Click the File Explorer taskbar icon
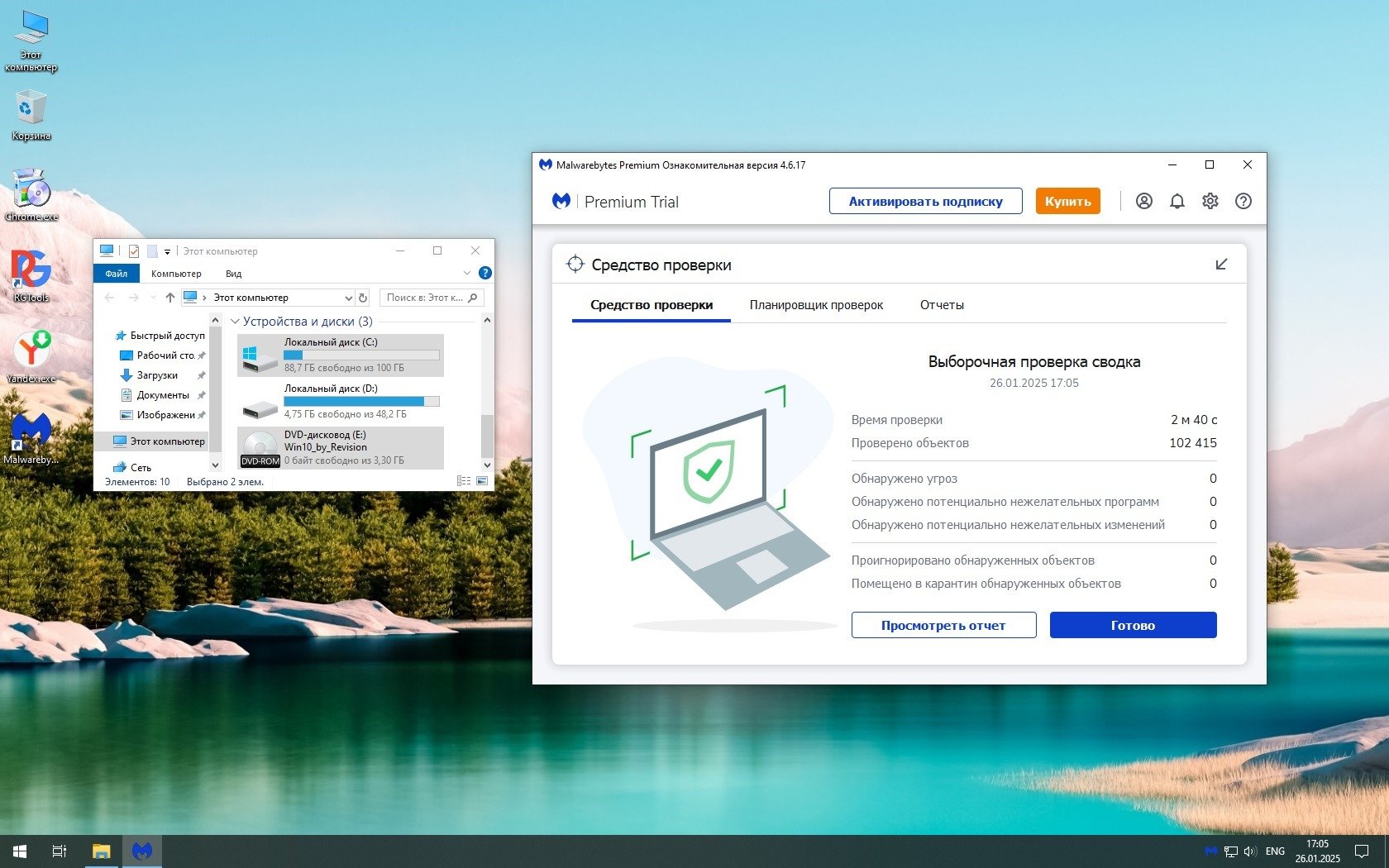The width and height of the screenshot is (1389, 868). click(101, 851)
